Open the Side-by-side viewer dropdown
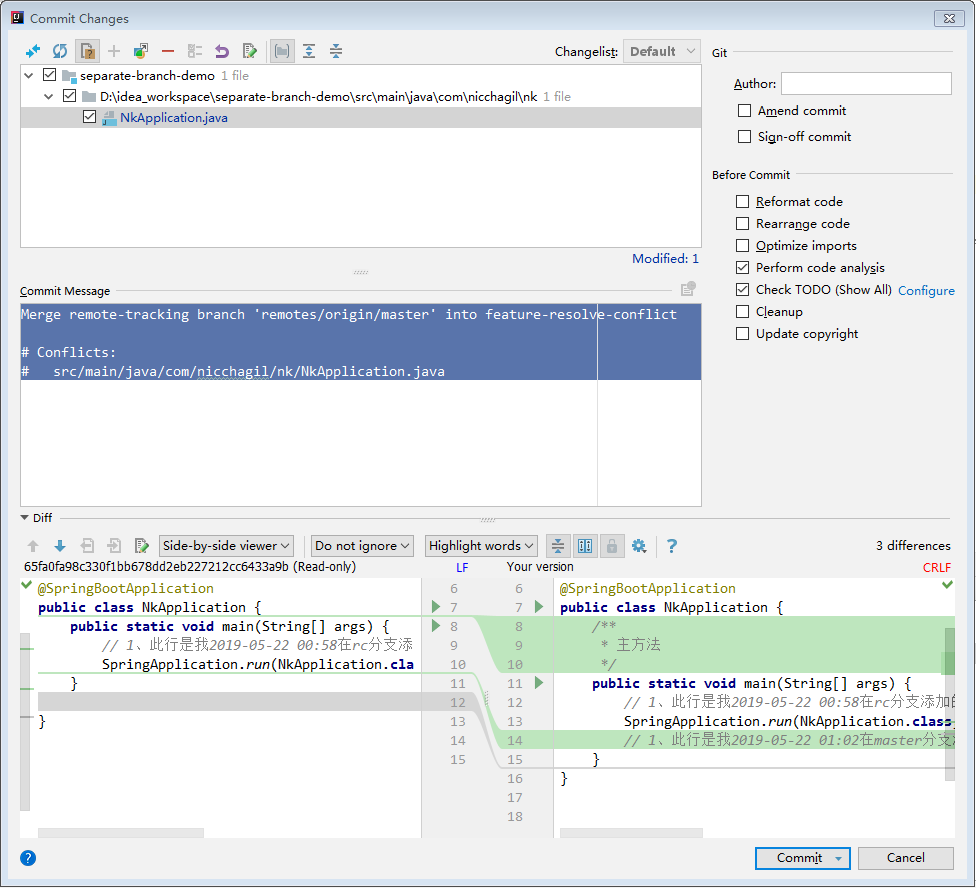 [x=227, y=546]
